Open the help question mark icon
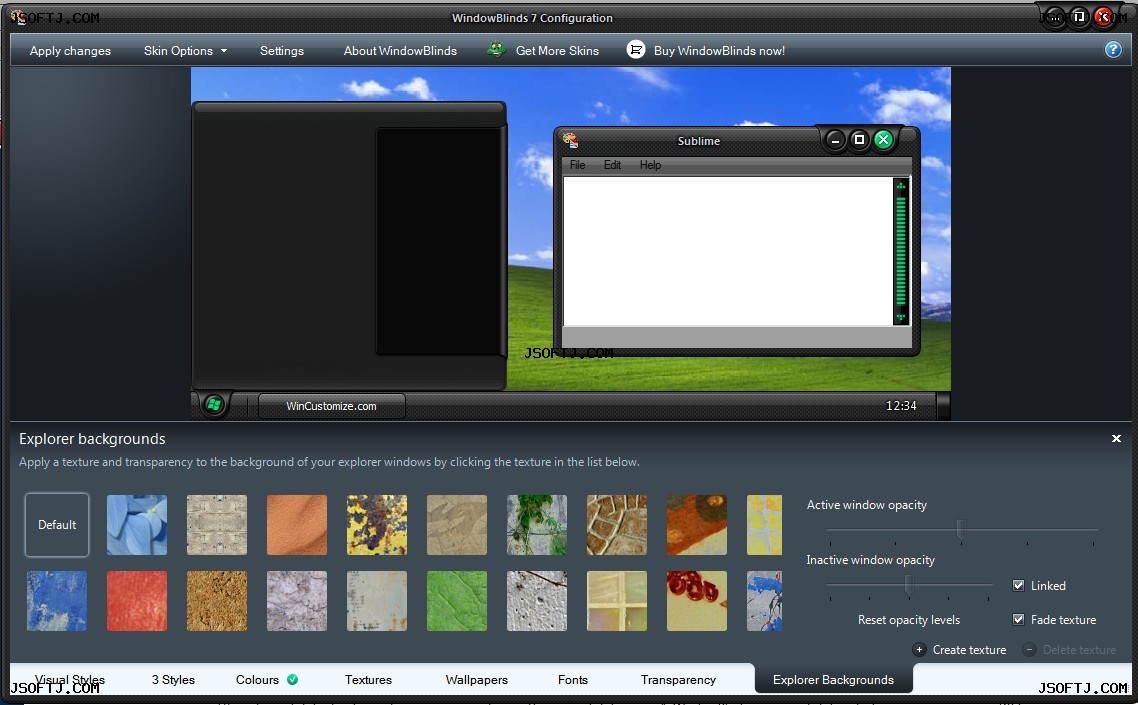The height and width of the screenshot is (705, 1138). (1113, 49)
